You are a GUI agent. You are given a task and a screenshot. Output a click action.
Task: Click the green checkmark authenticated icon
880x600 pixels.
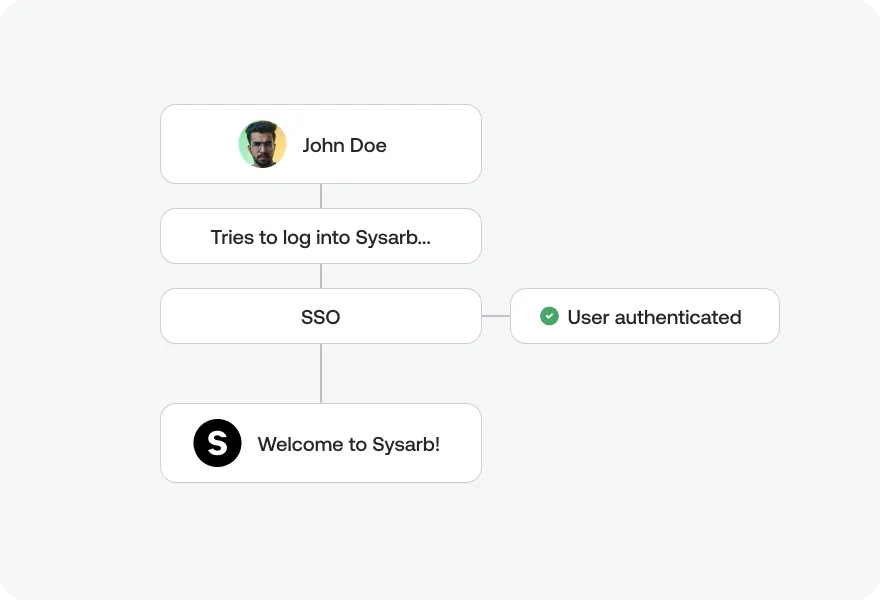click(549, 316)
